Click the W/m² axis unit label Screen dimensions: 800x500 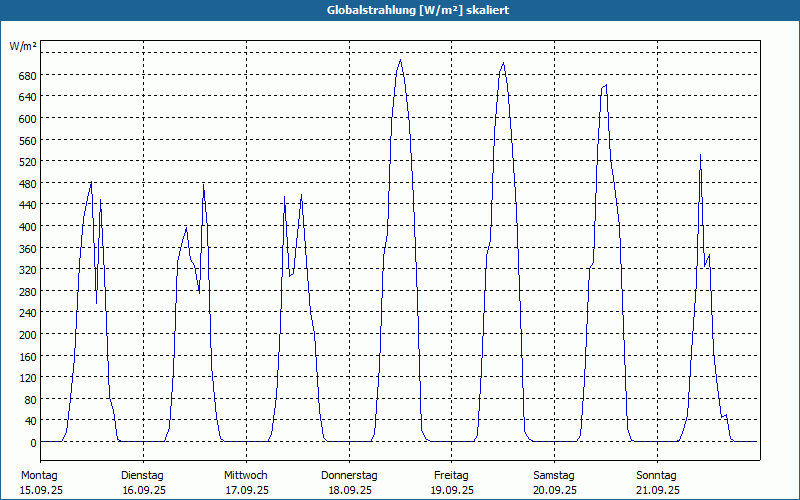point(23,46)
